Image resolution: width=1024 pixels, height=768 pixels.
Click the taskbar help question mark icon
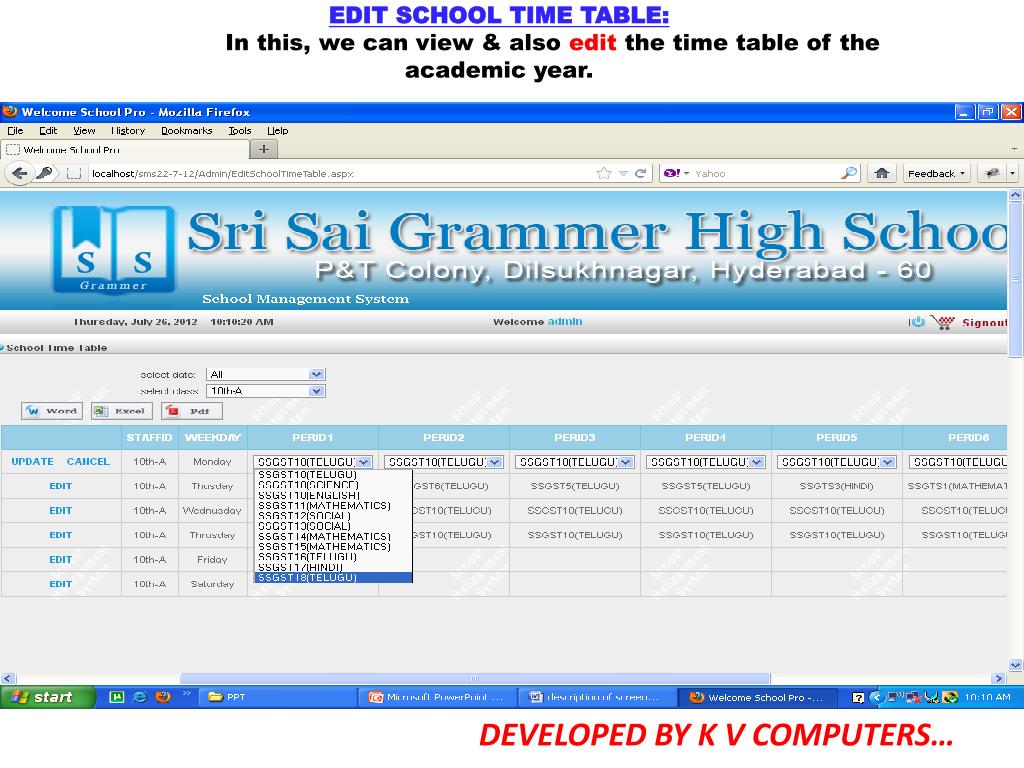pos(858,697)
